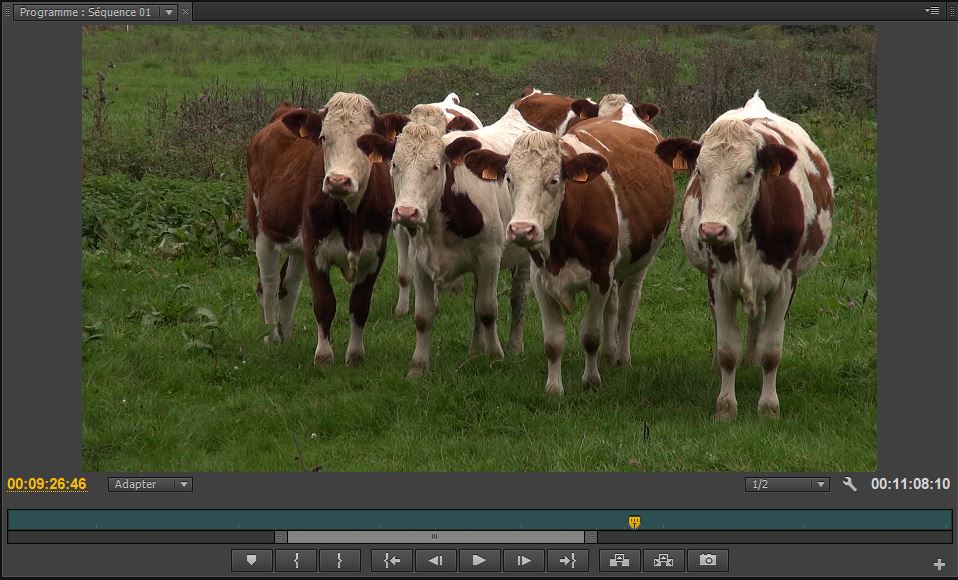Step back one frame
The height and width of the screenshot is (580, 958).
pyautogui.click(x=436, y=560)
